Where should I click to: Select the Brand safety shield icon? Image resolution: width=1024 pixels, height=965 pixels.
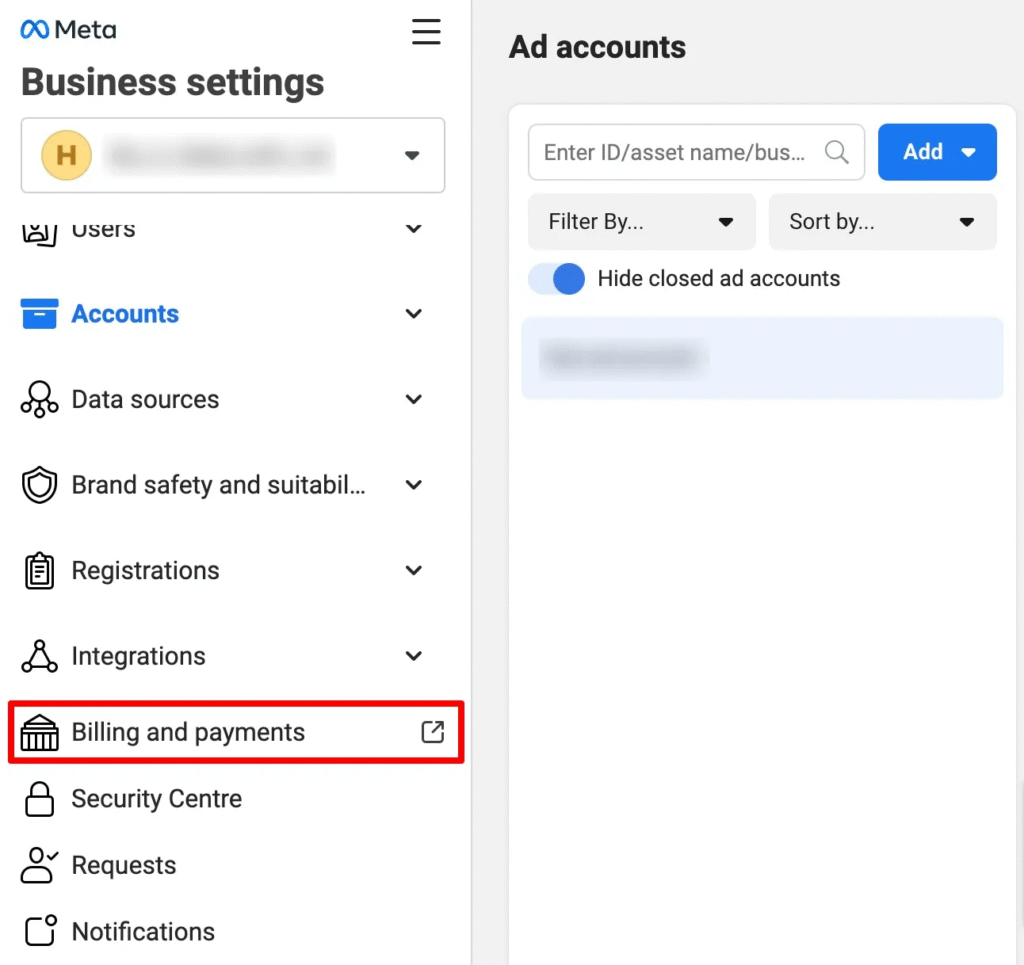pos(39,485)
